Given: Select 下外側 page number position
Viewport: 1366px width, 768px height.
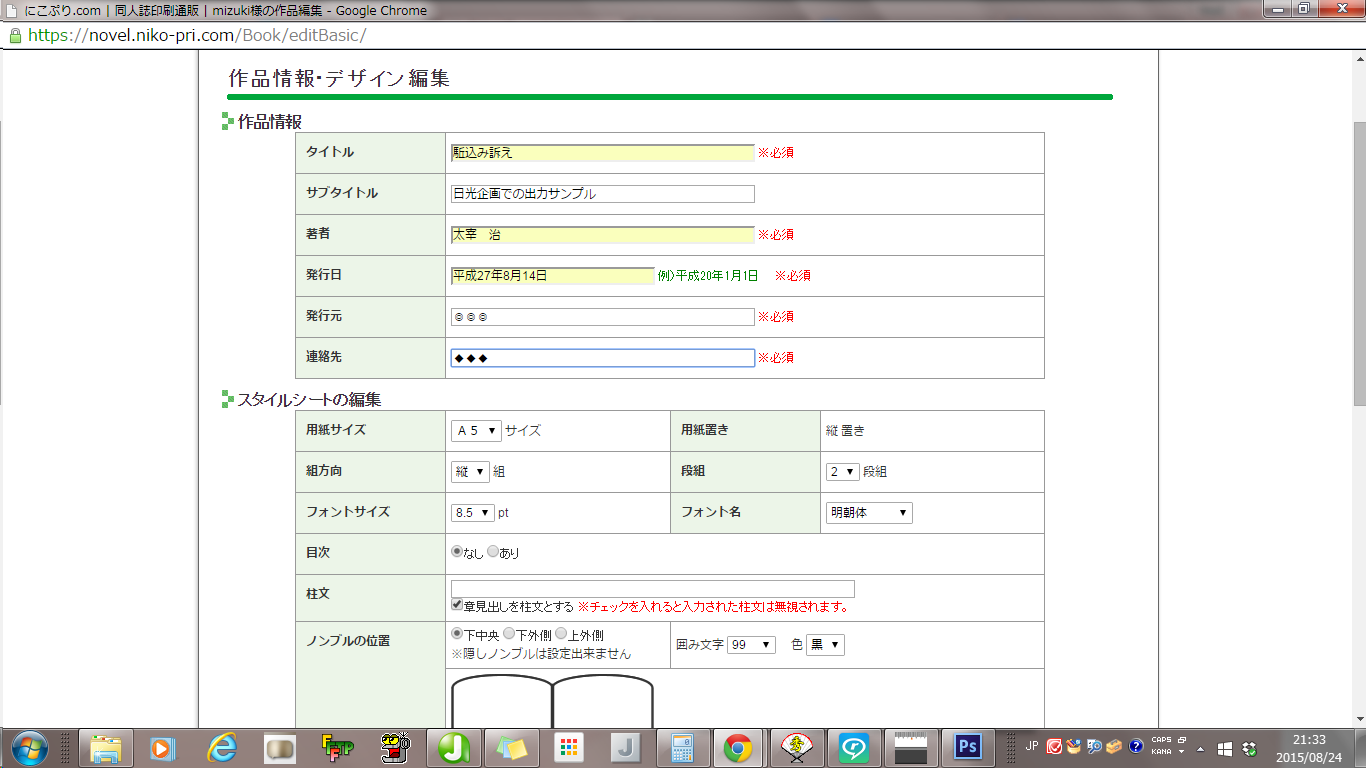Looking at the screenshot, I should coord(509,633).
